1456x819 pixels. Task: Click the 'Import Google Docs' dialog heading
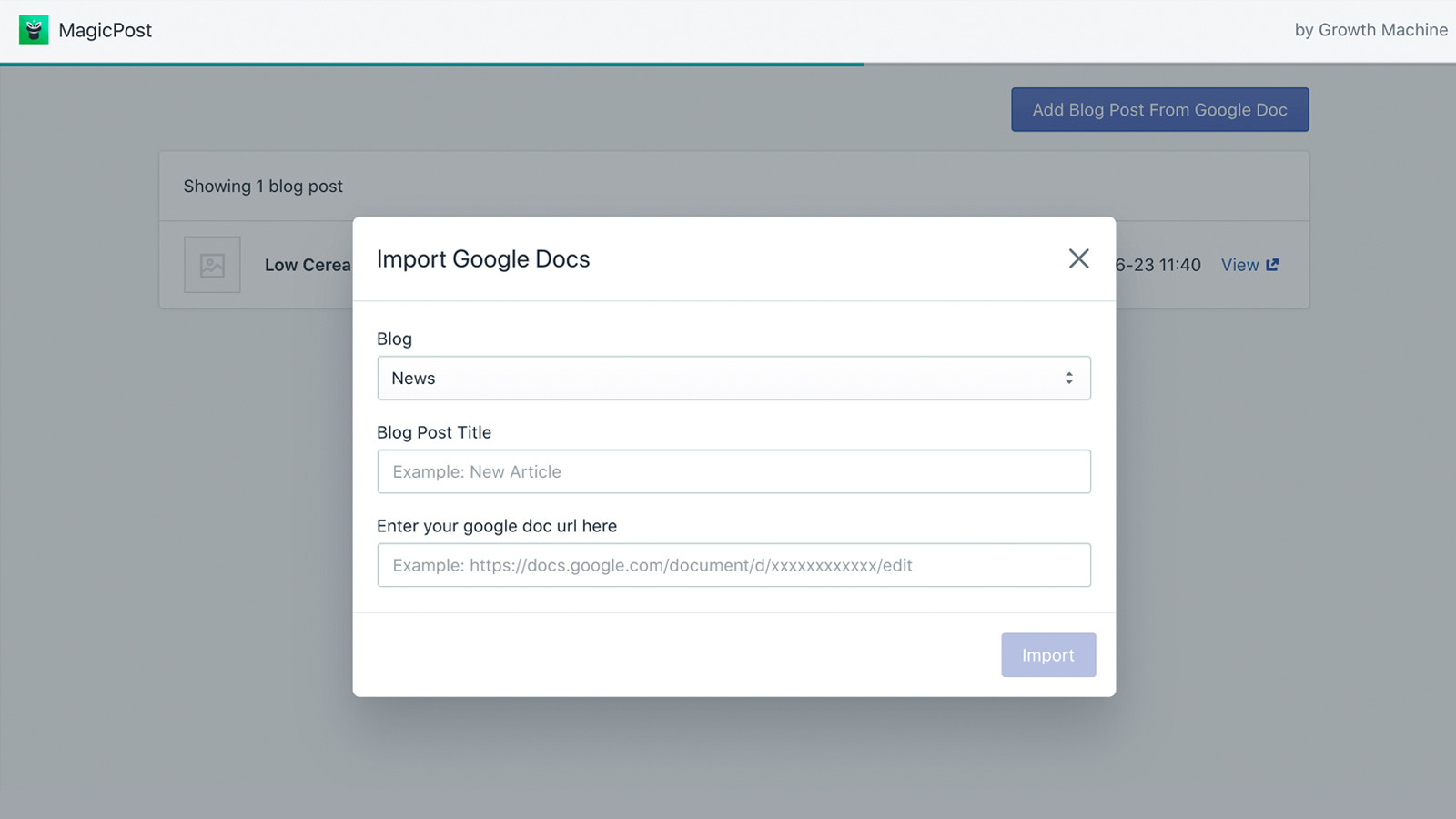pos(483,259)
